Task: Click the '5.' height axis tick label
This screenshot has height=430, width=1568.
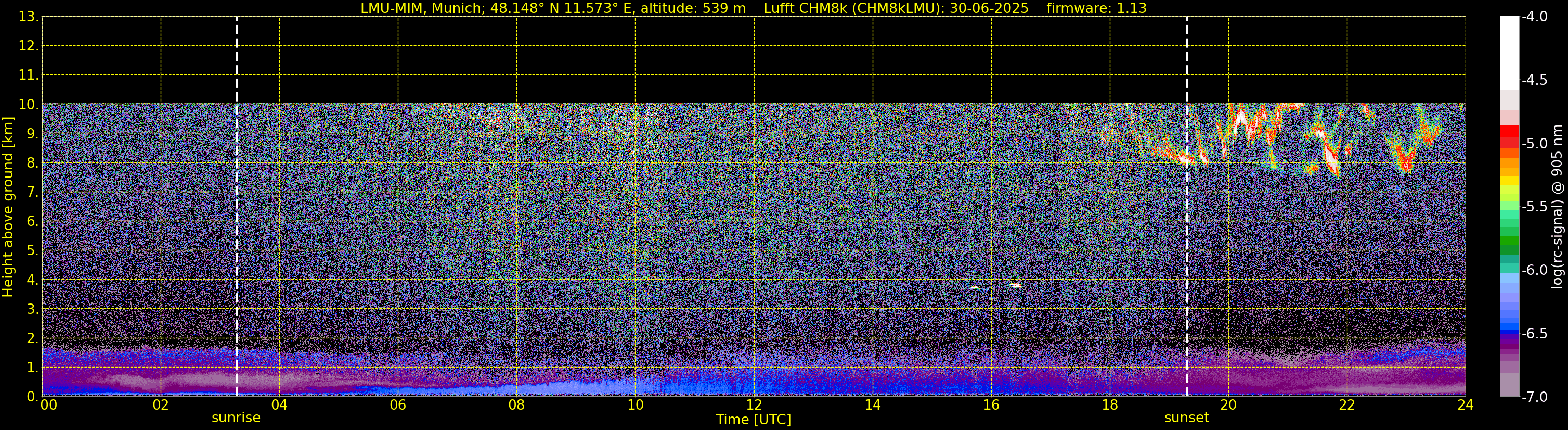Action: pyautogui.click(x=32, y=251)
